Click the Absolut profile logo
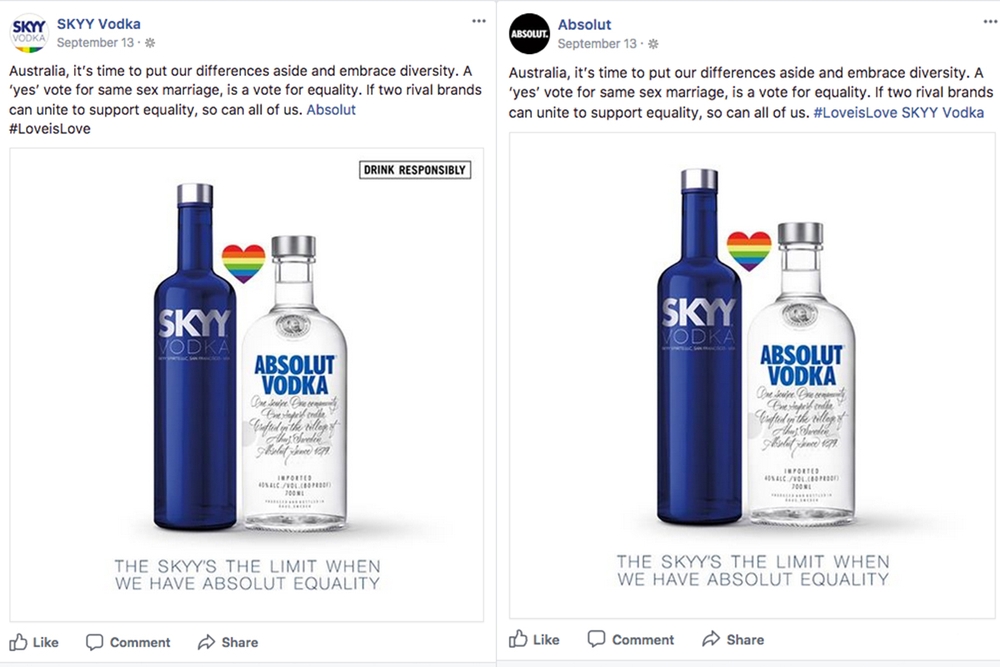Viewport: 1000px width, 667px height. click(x=529, y=33)
